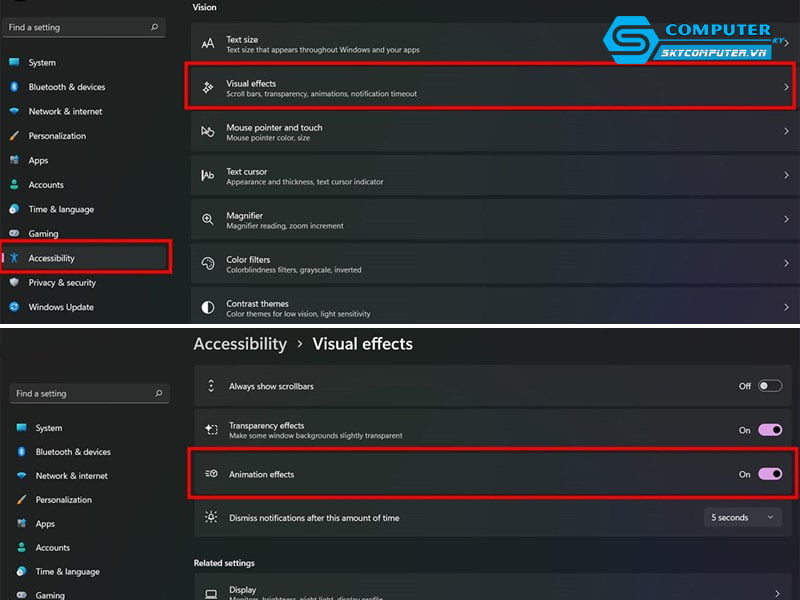The width and height of the screenshot is (800, 600).
Task: Click the Visual effects sparkle icon
Action: click(x=208, y=88)
